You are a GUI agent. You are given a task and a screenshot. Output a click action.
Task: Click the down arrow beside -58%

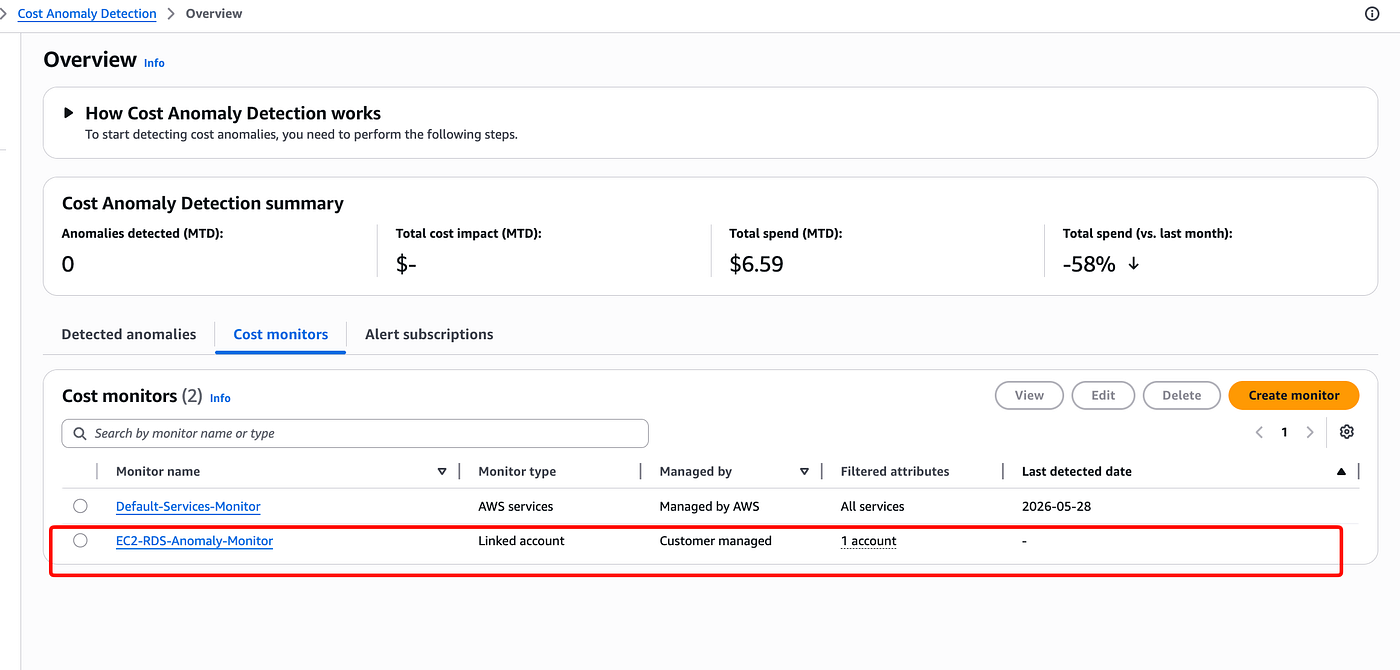click(1133, 264)
